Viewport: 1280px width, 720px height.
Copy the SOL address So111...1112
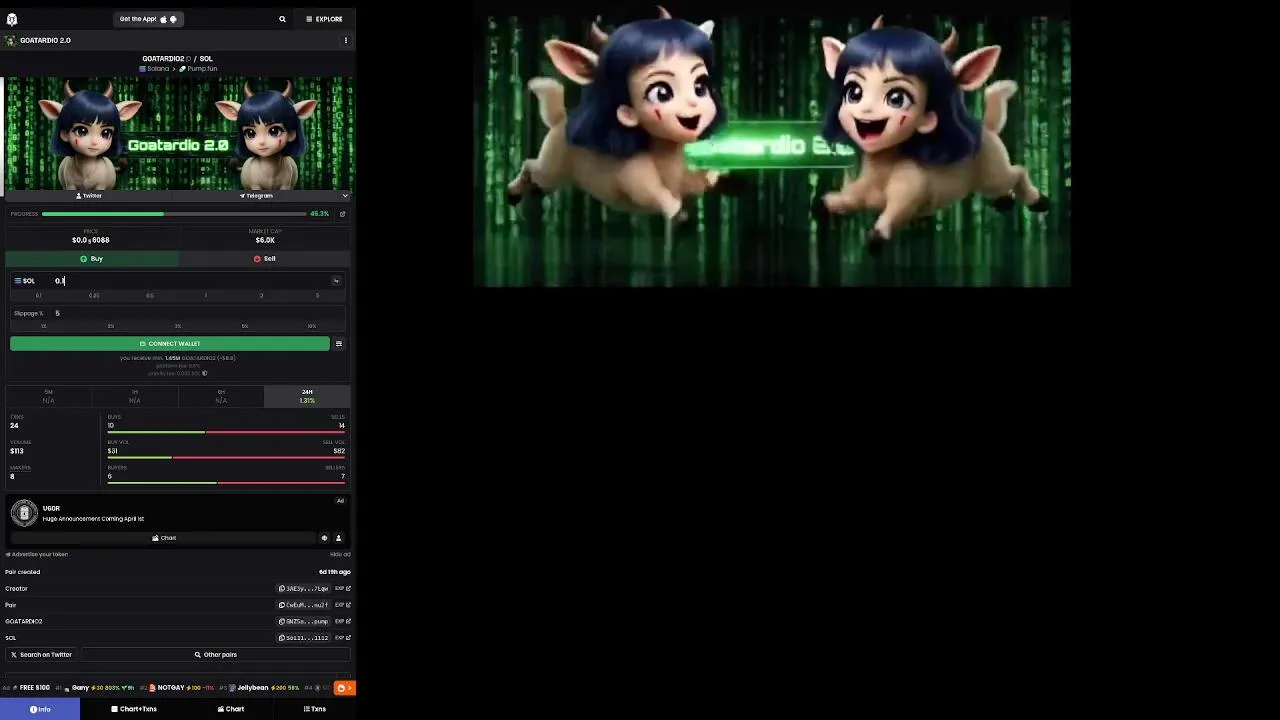[303, 638]
